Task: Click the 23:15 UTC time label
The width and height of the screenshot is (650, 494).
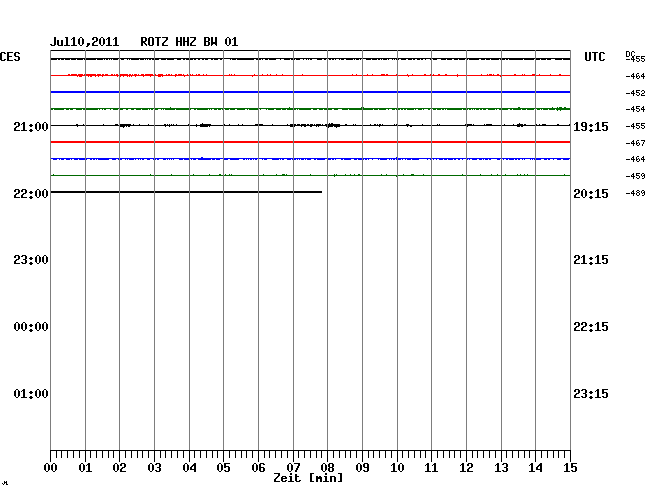Action: click(x=591, y=394)
